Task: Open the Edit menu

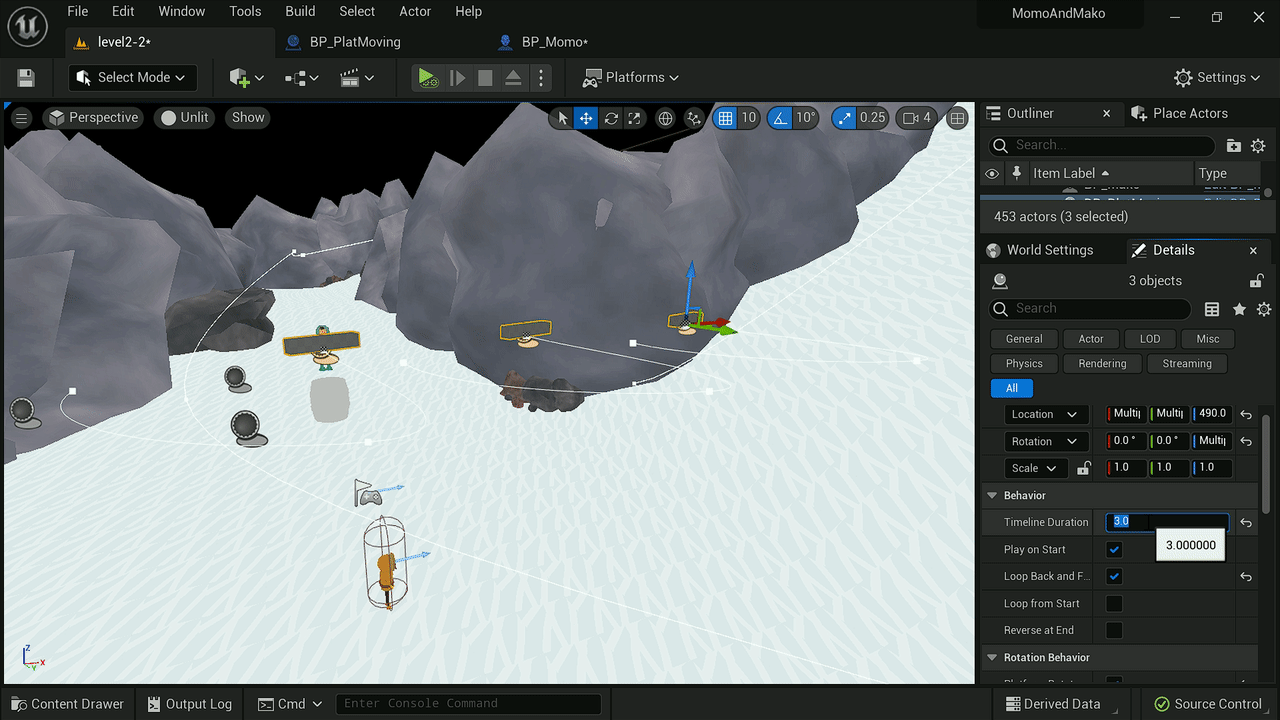Action: (123, 12)
